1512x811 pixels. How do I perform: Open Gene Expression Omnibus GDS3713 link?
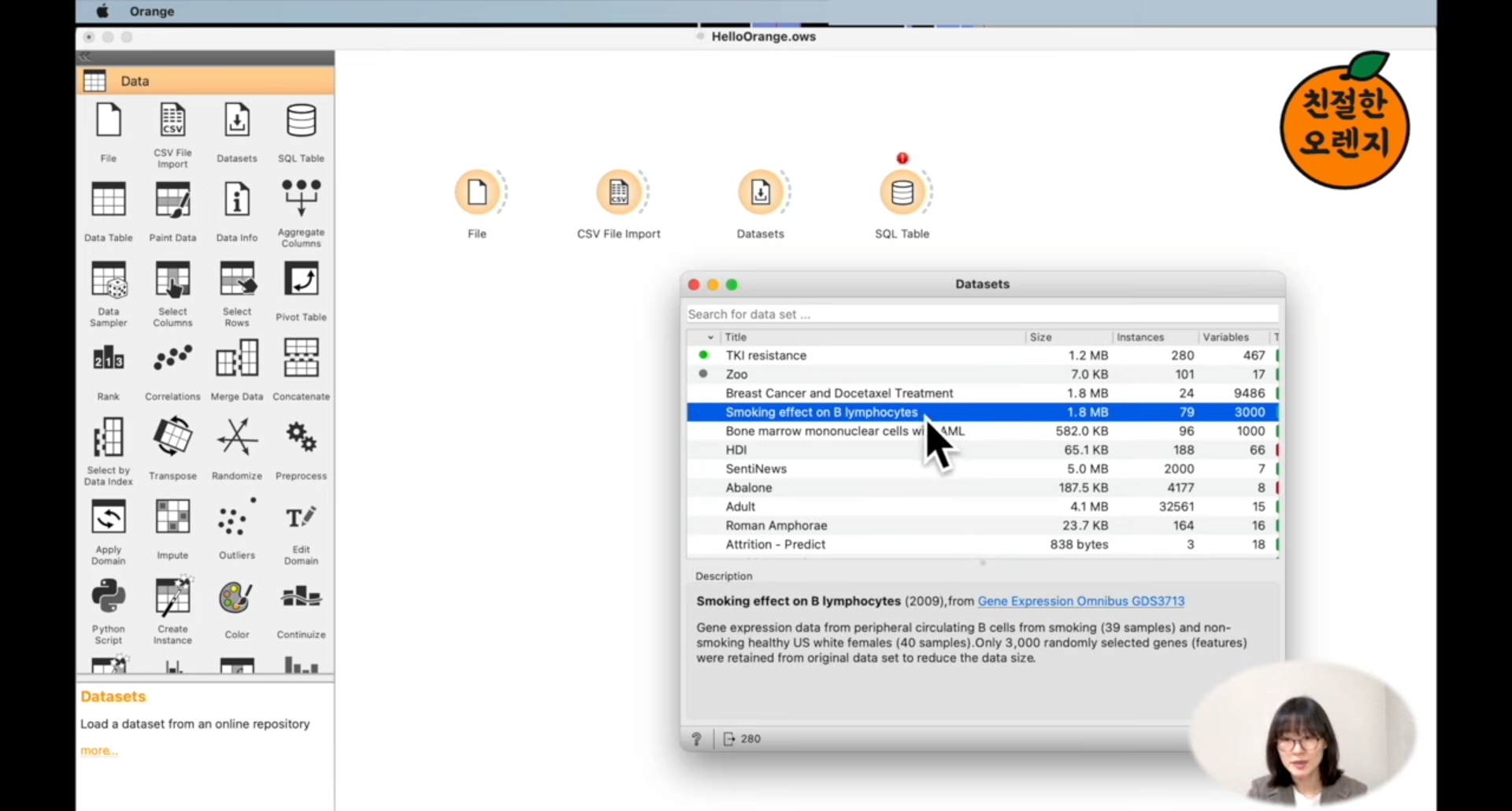1080,601
